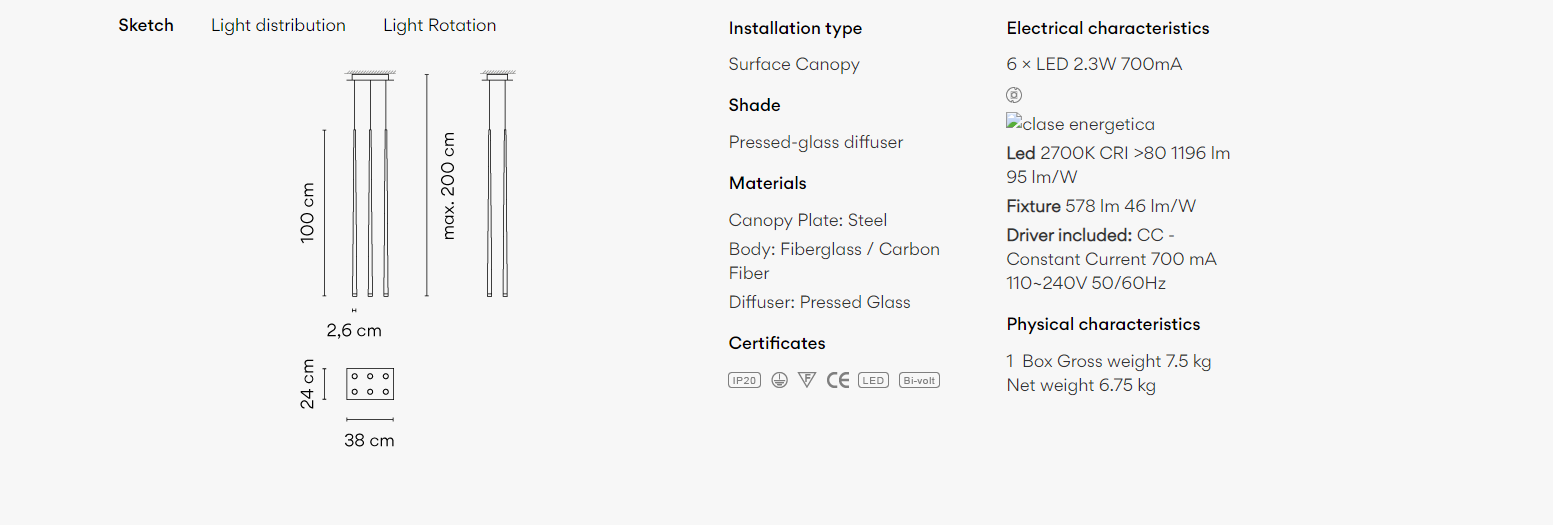Image resolution: width=1553 pixels, height=529 pixels.
Task: Switch to the Sketch tab
Action: pos(146,25)
